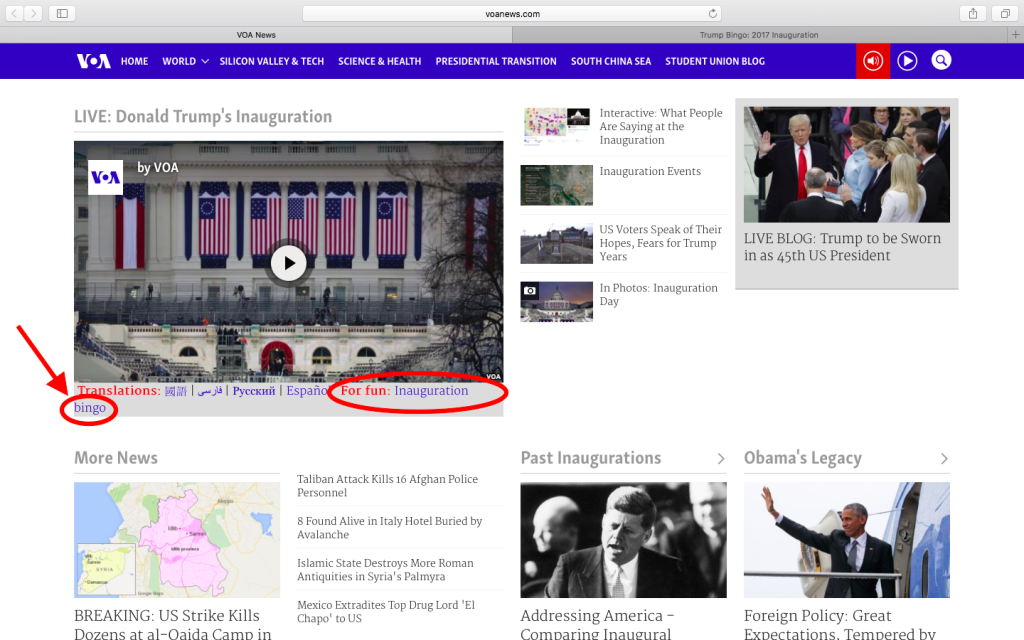Open the Persian translation link
Screen dimensions: 1024x640
[210, 391]
